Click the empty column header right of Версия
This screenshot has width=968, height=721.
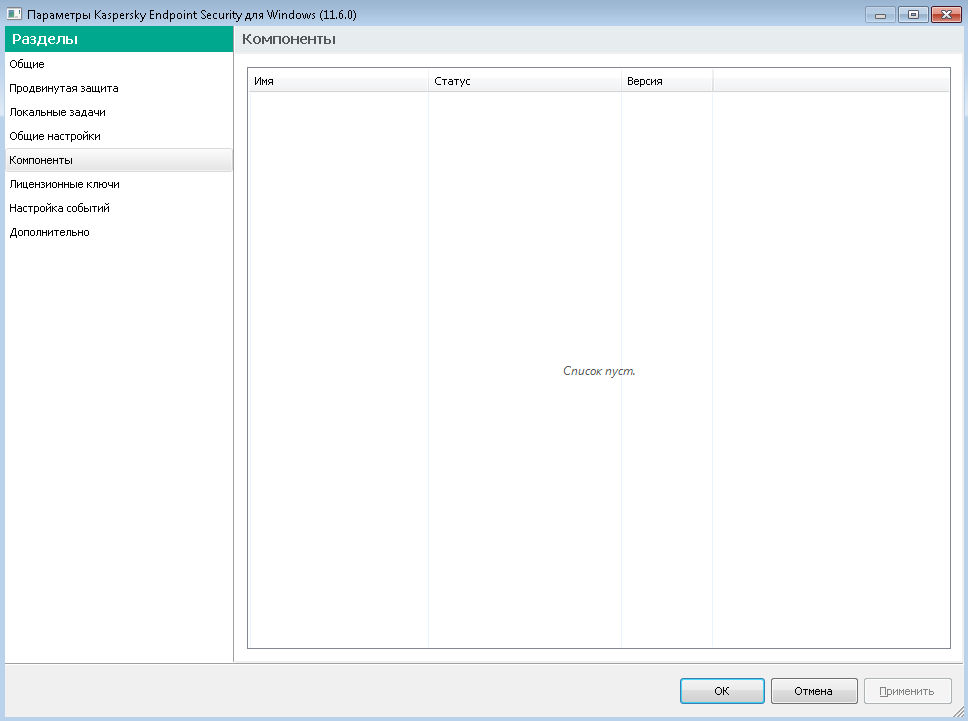point(830,81)
